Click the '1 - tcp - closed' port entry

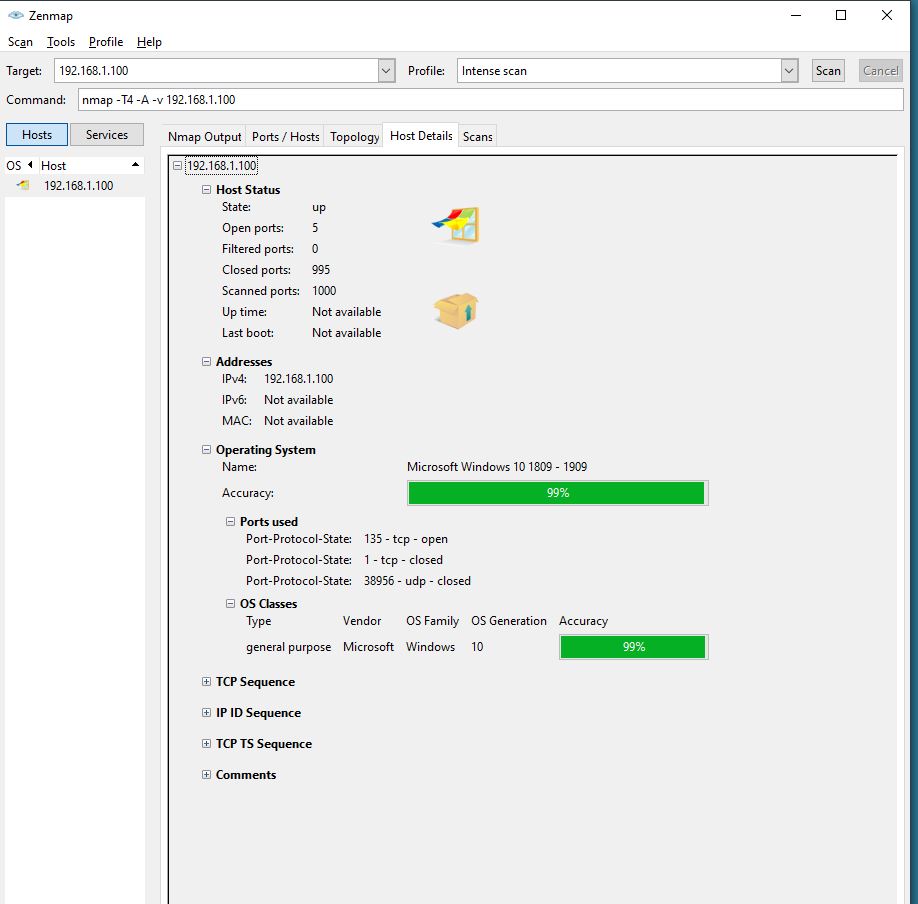tap(403, 560)
